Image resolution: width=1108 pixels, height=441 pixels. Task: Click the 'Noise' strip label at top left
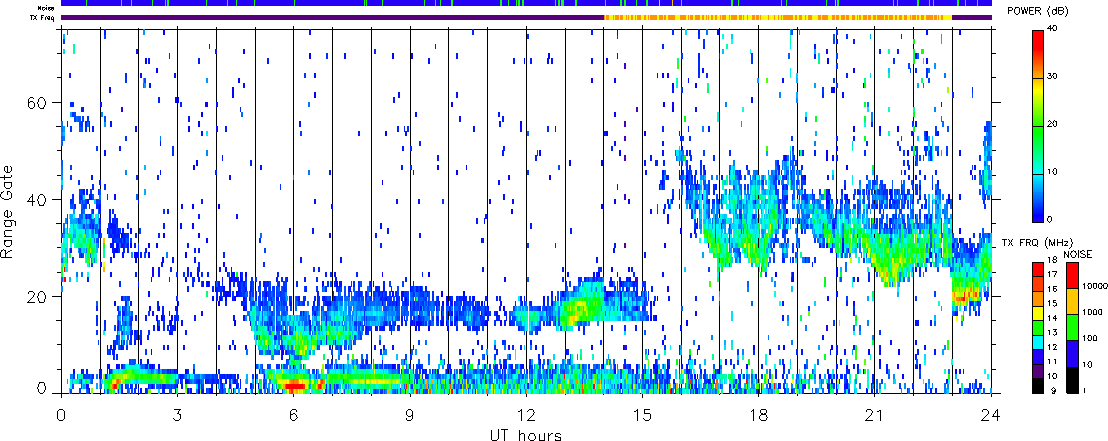tap(48, 6)
